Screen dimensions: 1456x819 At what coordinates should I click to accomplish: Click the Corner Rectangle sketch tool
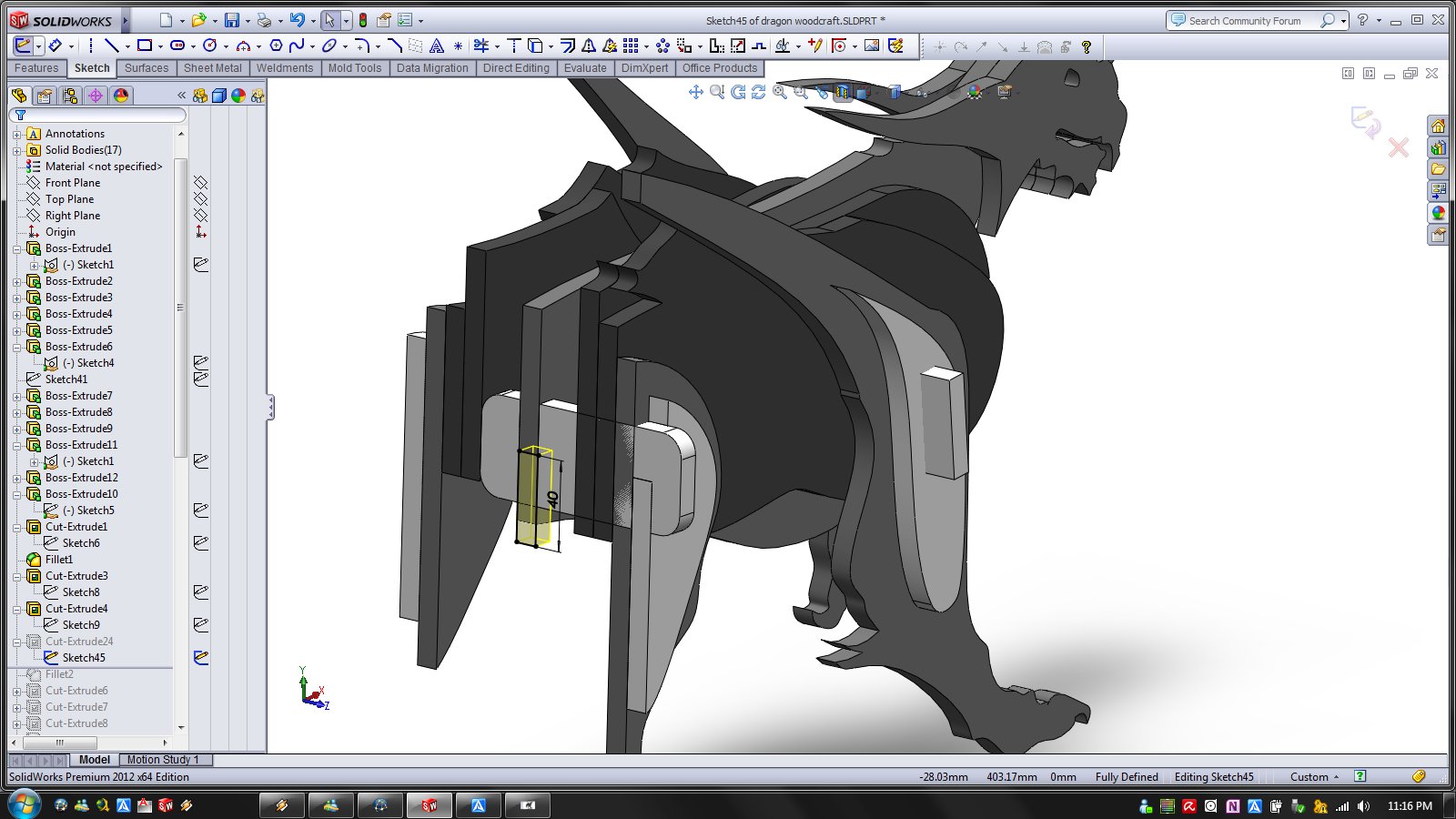[144, 45]
